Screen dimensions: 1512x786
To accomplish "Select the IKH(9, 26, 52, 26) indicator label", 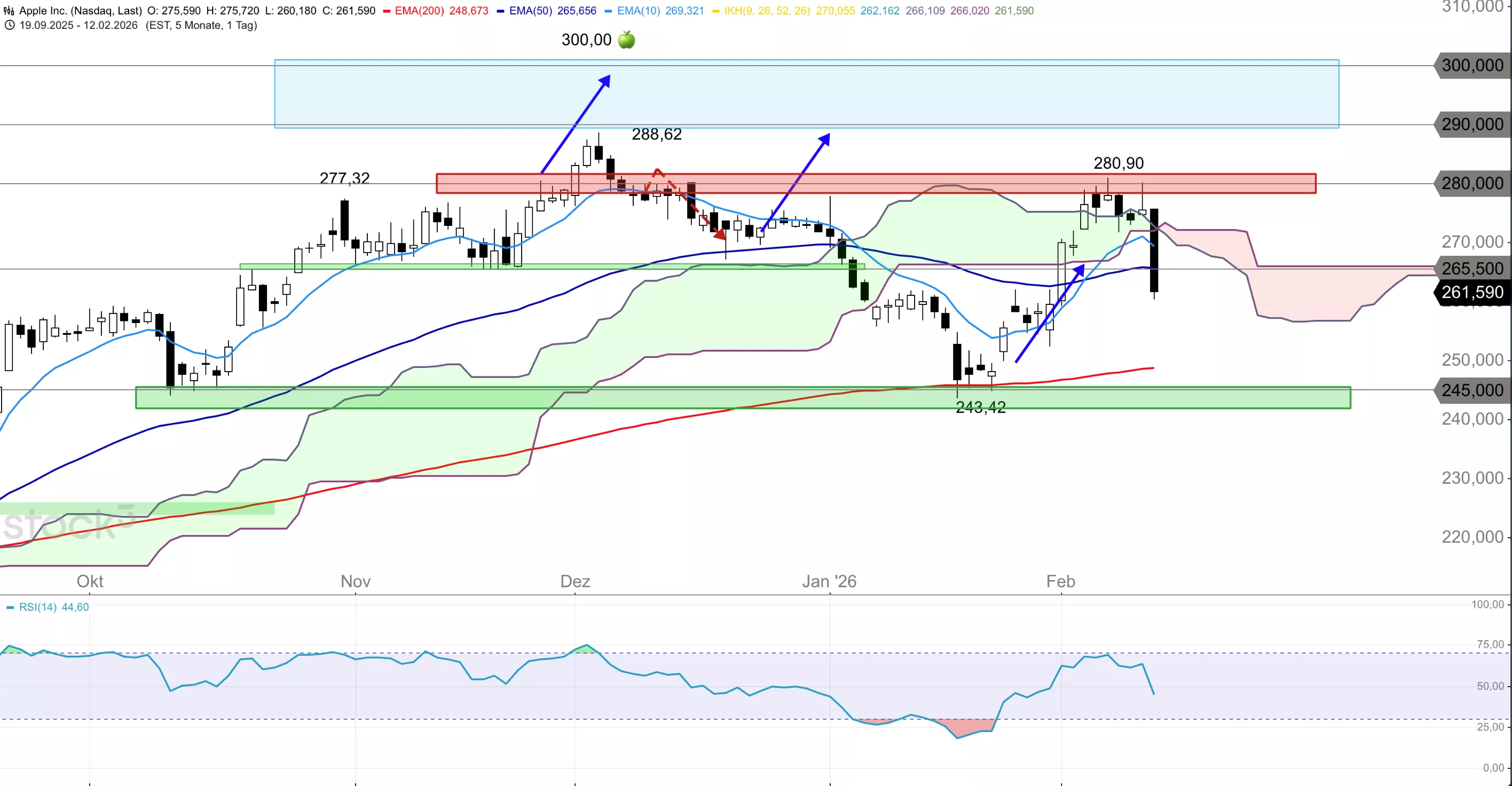I will [x=767, y=11].
